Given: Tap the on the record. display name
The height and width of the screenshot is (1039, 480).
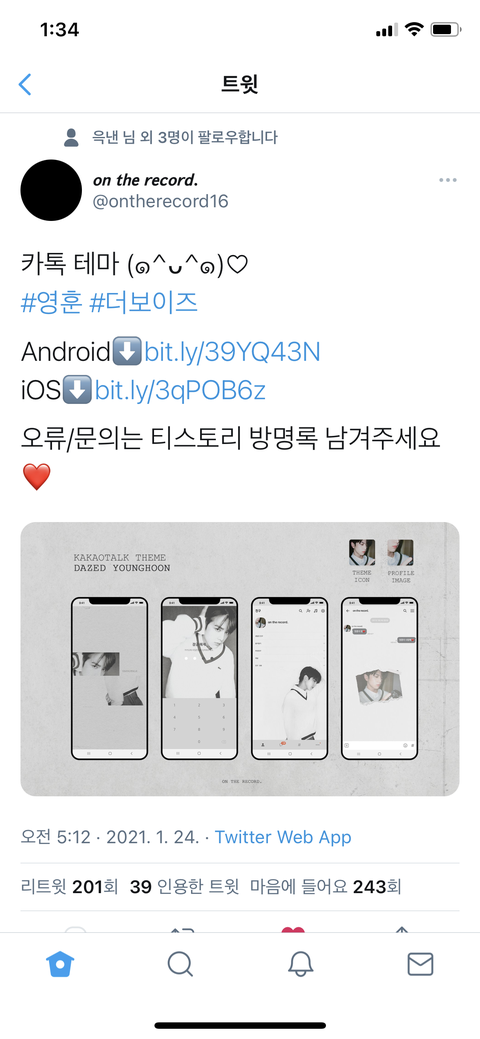Looking at the screenshot, I should [x=145, y=180].
